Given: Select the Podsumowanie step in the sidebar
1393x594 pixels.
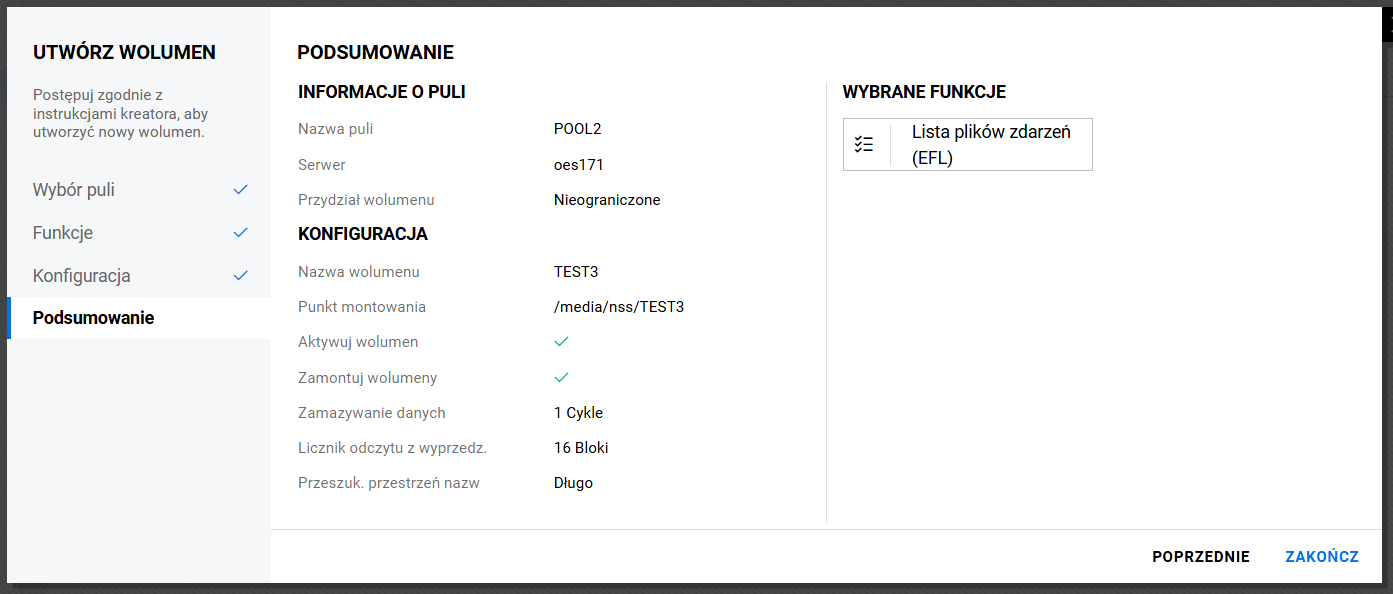Looking at the screenshot, I should (x=94, y=318).
